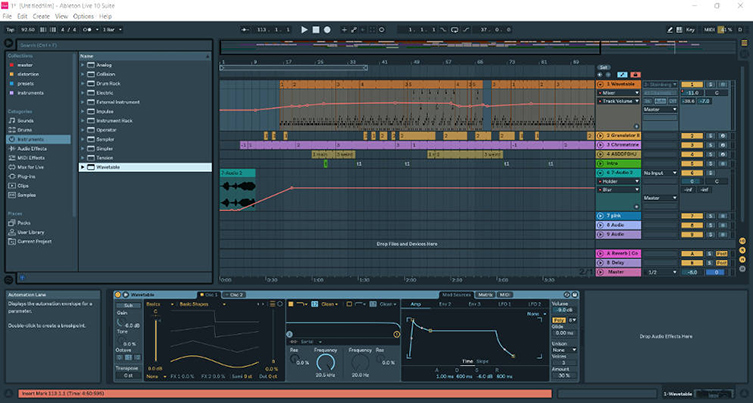Solo the 2 Granulator II track
This screenshot has height=403, width=753.
(x=711, y=136)
